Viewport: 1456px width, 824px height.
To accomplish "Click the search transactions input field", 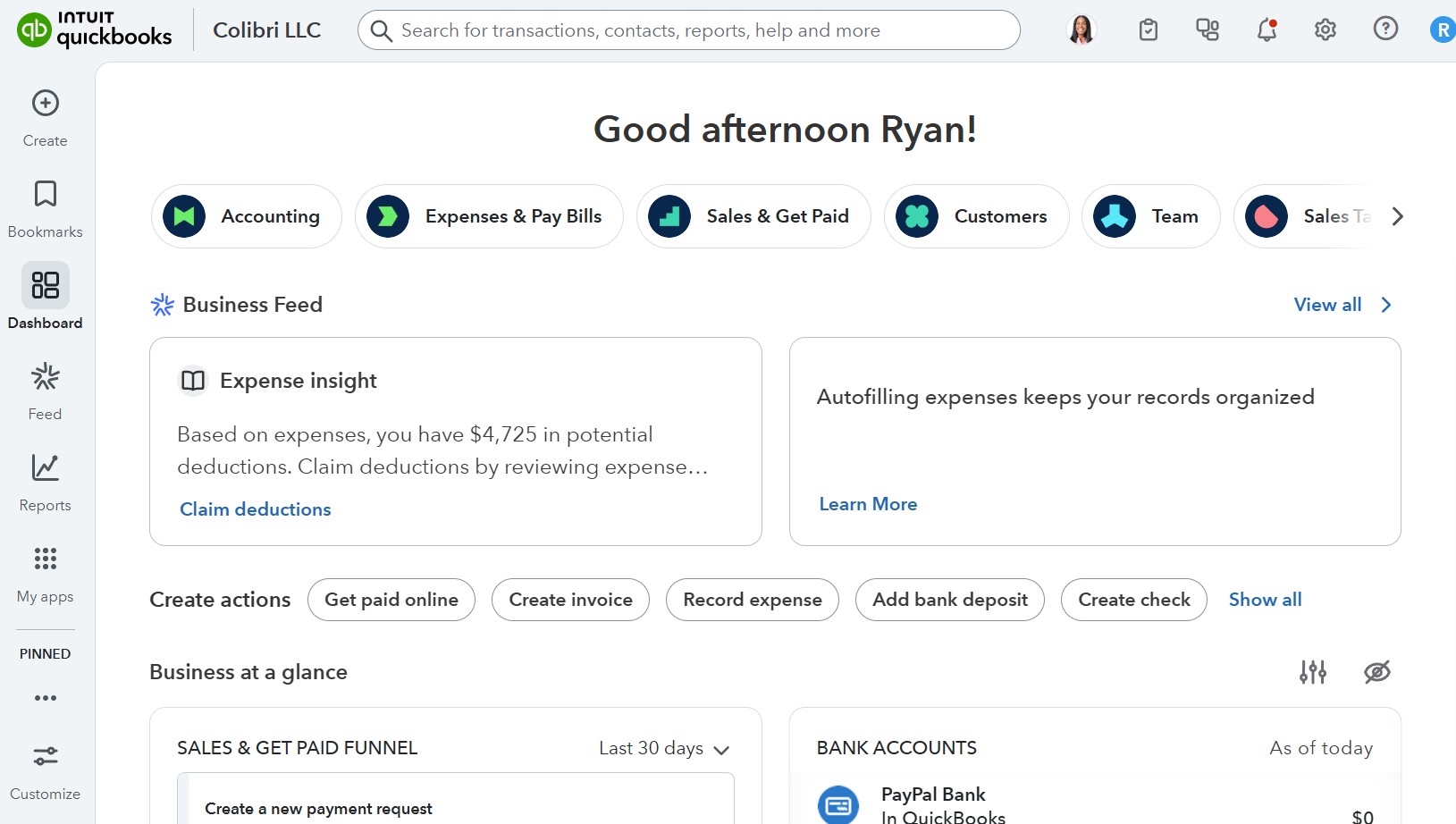I will [x=689, y=30].
